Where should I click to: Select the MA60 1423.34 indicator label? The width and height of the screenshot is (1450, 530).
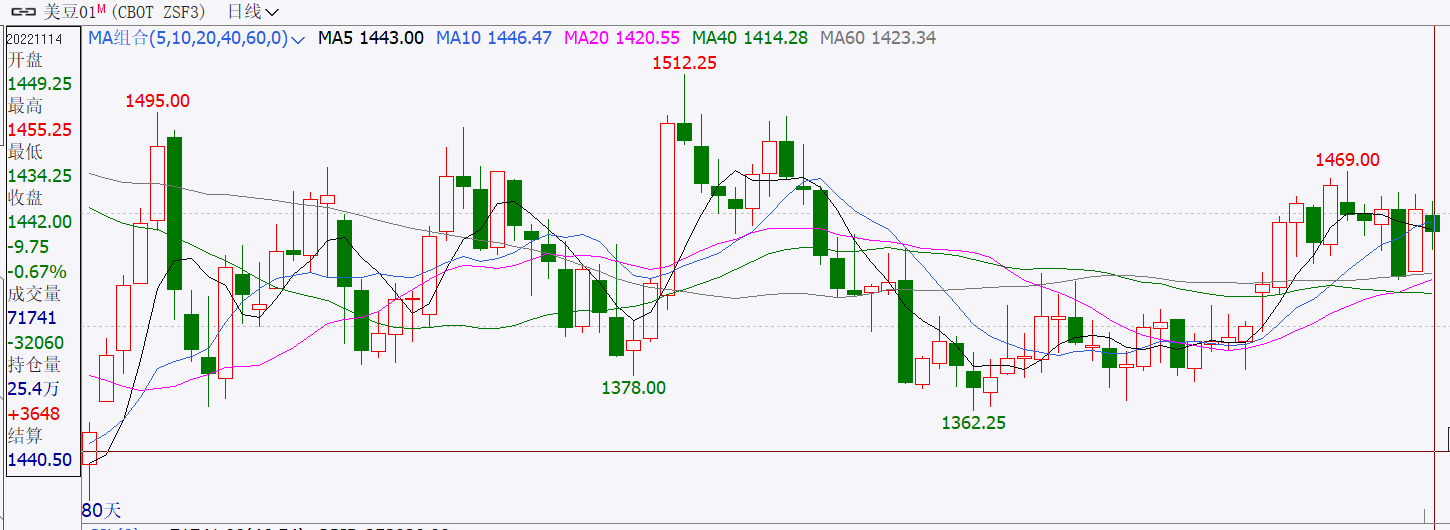click(x=878, y=38)
